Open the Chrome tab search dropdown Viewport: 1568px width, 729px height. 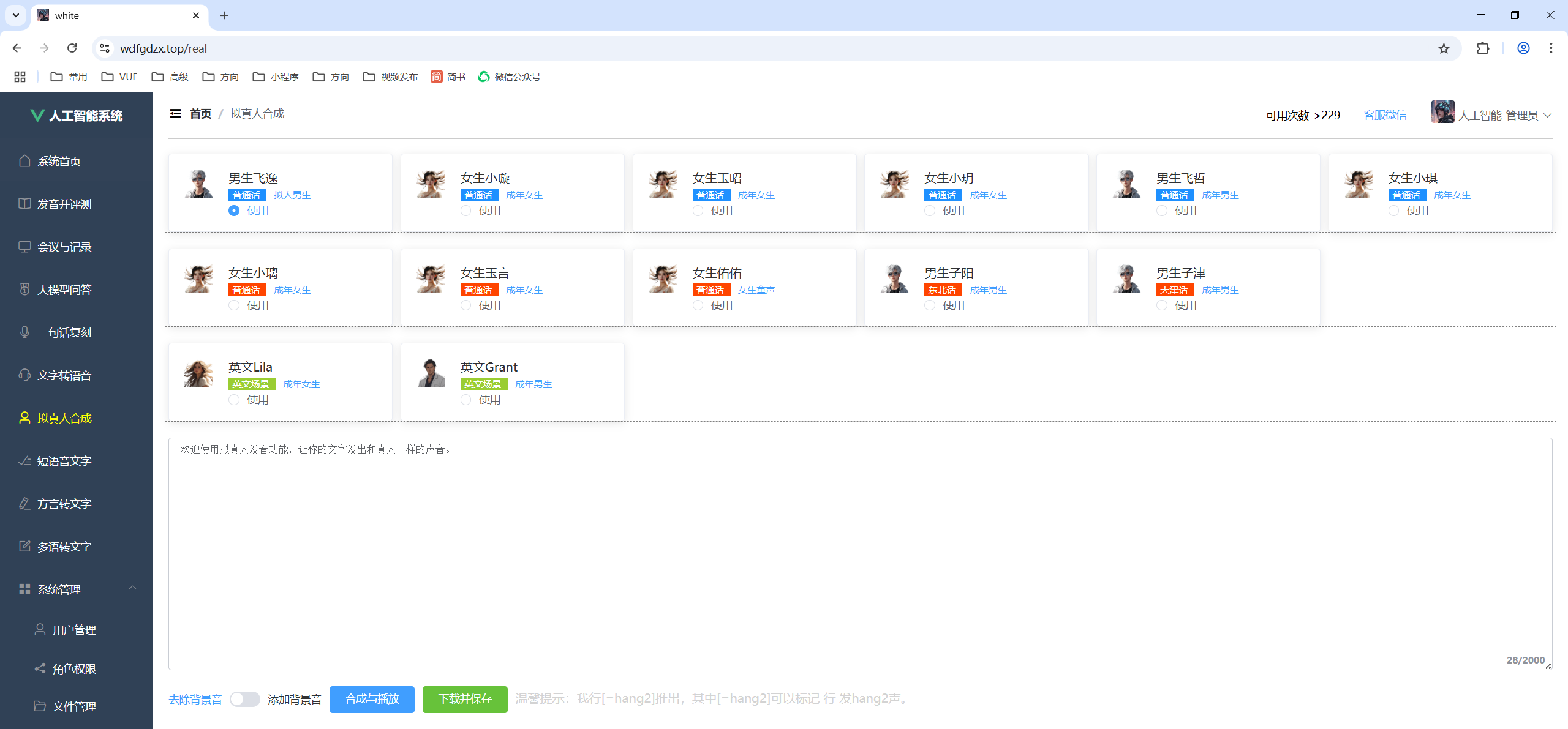pyautogui.click(x=16, y=15)
